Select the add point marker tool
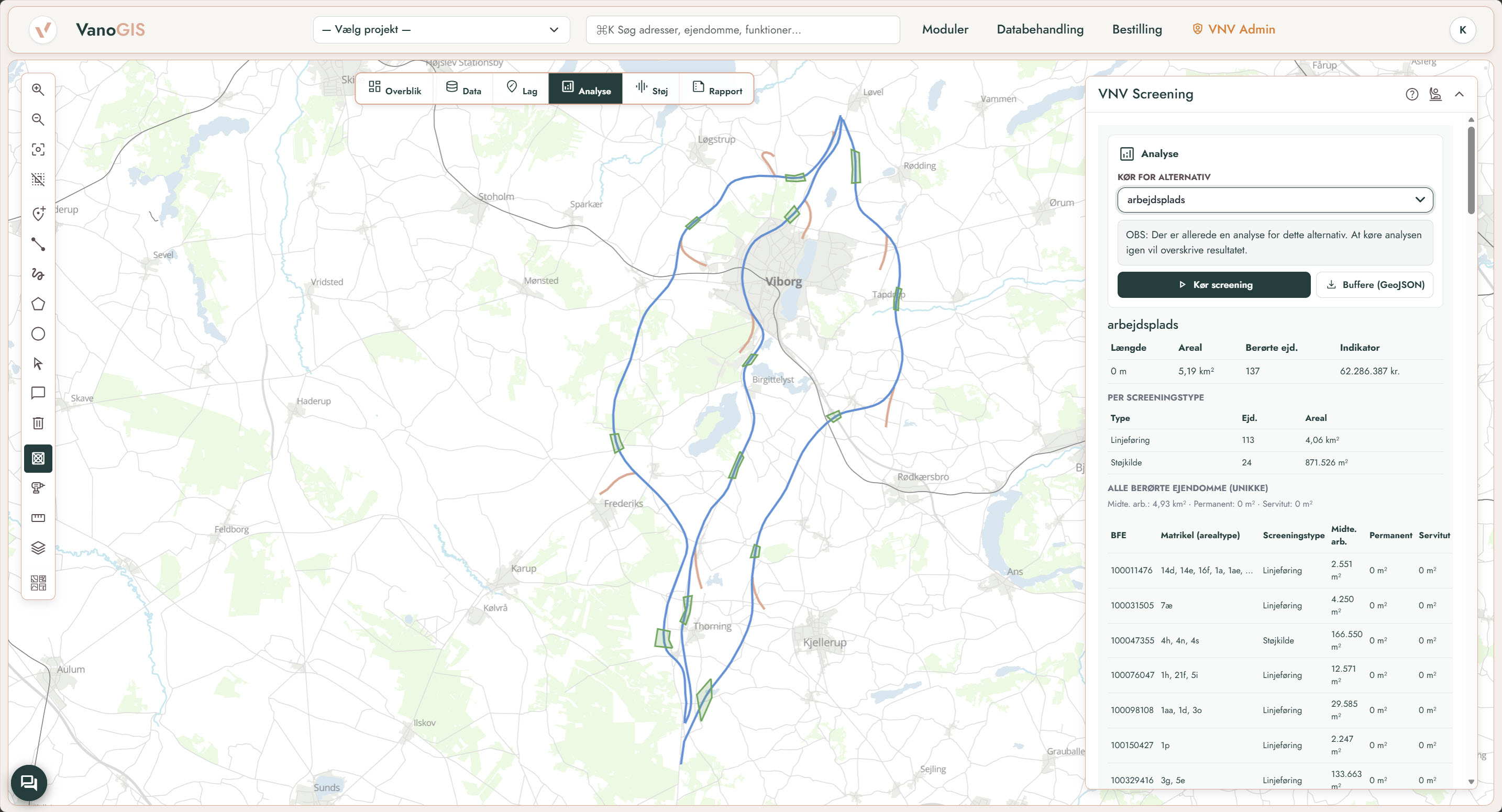Viewport: 1502px width, 812px height. click(38, 214)
